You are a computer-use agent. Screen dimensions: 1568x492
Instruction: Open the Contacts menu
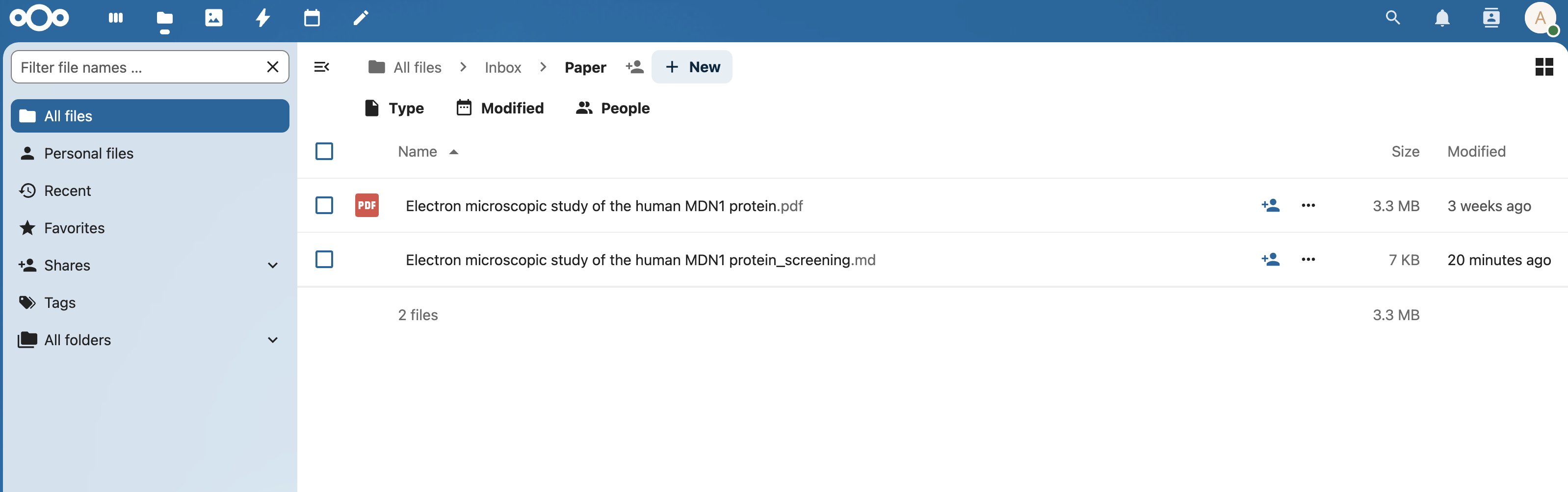[x=1491, y=18]
